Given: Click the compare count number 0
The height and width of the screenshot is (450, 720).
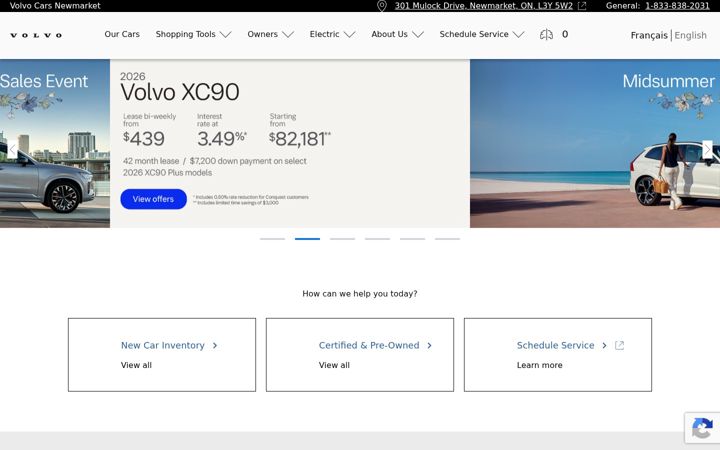Looking at the screenshot, I should [x=565, y=34].
